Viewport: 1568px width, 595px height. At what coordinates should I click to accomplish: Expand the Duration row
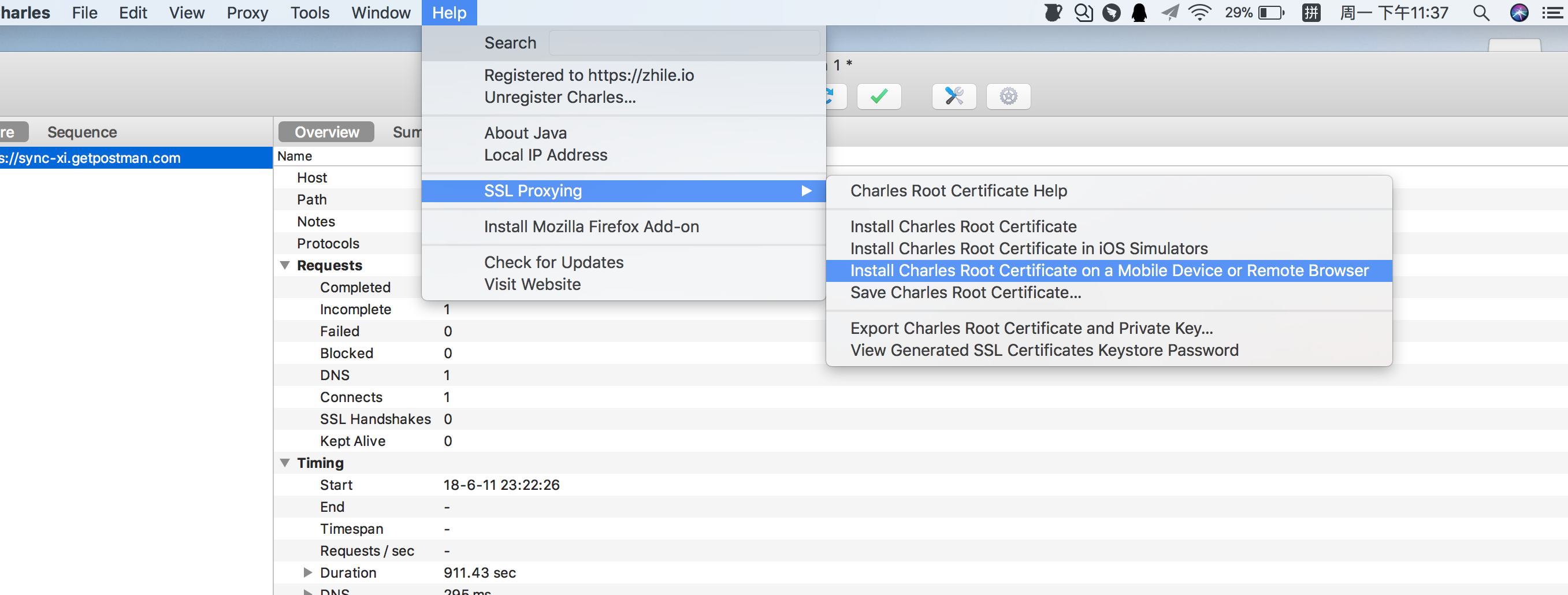tap(307, 572)
